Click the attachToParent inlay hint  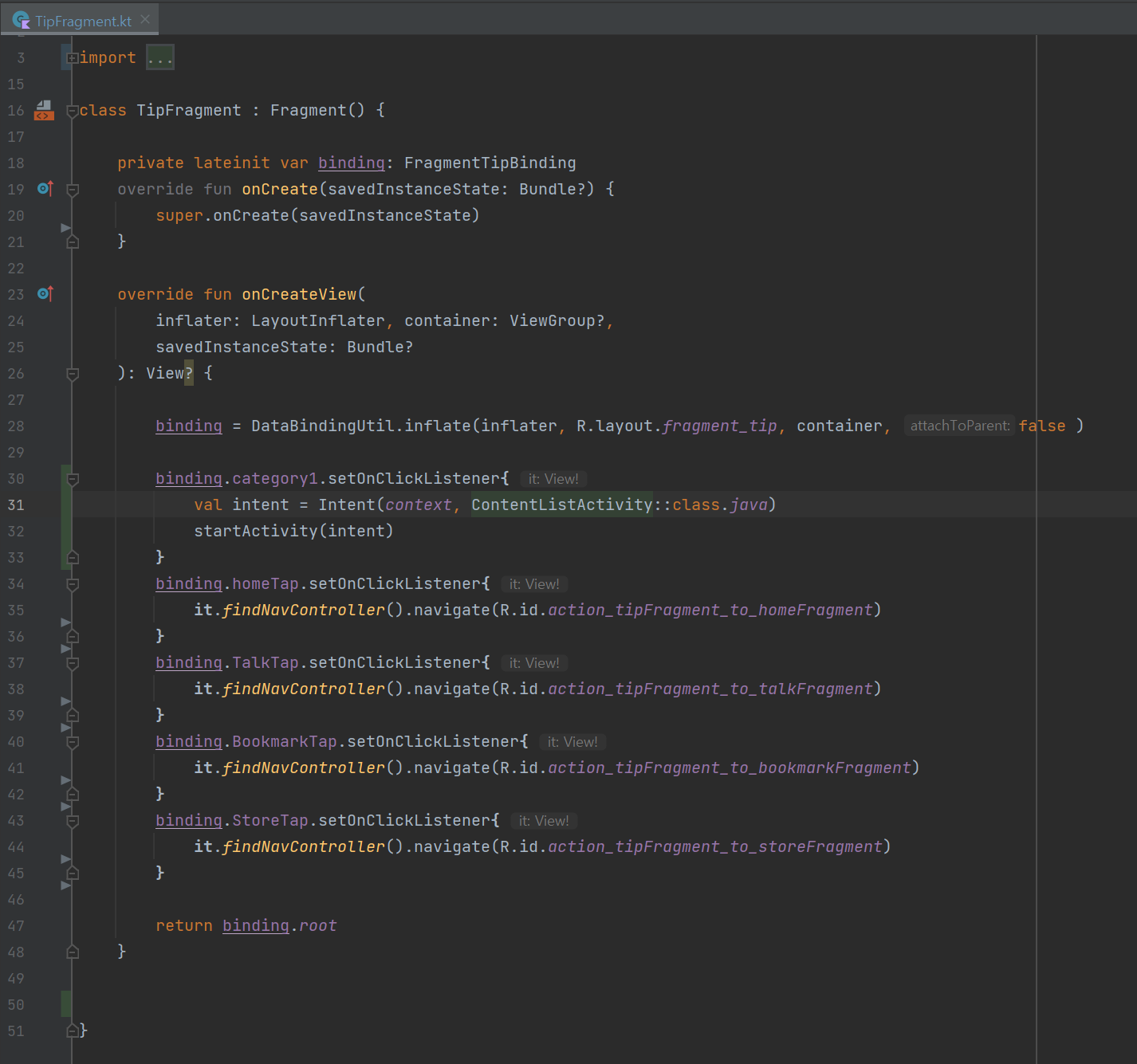pos(959,426)
